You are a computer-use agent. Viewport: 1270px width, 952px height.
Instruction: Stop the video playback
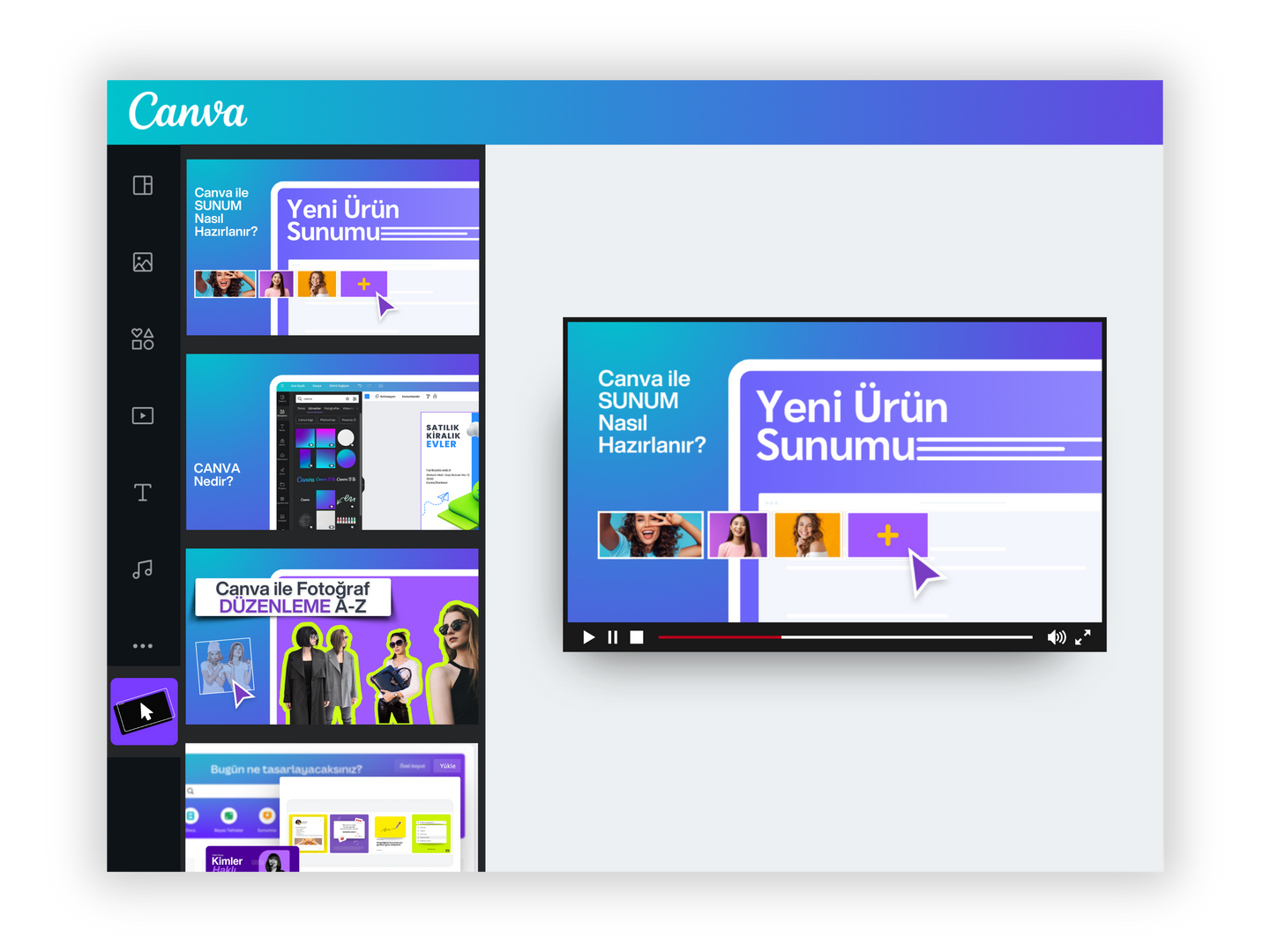(x=637, y=637)
